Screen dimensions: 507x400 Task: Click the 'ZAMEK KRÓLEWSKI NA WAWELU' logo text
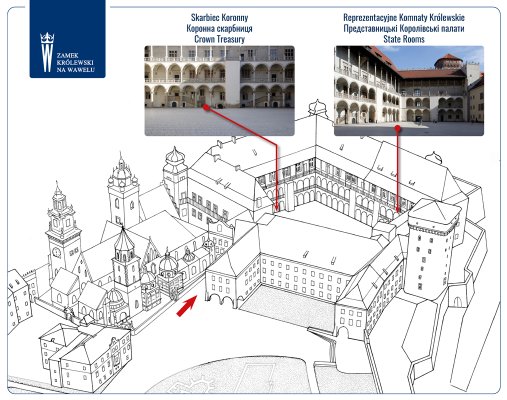tap(75, 63)
